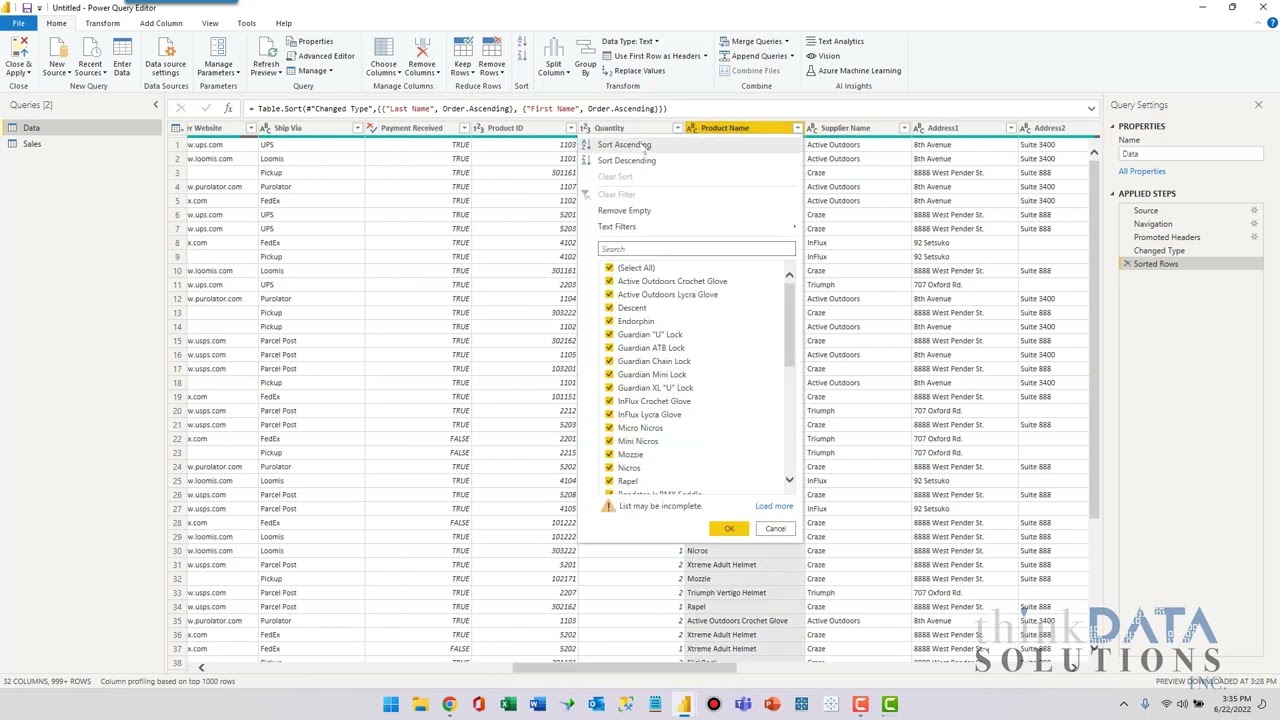This screenshot has width=1280, height=720.
Task: Open the Quantity column filter dropdown
Action: (x=677, y=128)
